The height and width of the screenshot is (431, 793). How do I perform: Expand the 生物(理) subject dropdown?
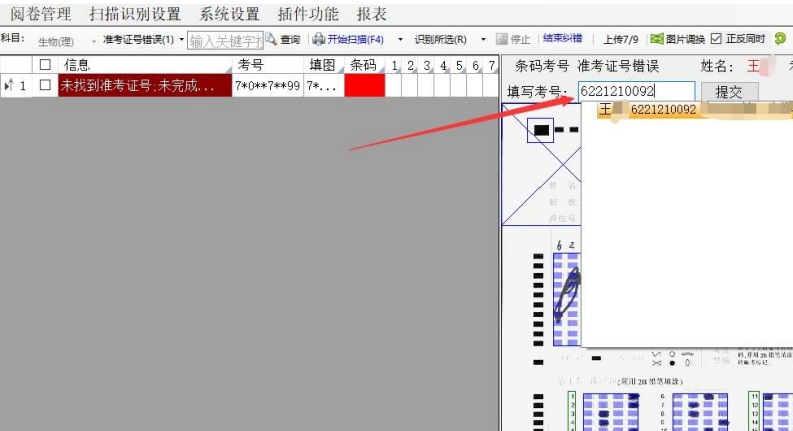coord(93,40)
